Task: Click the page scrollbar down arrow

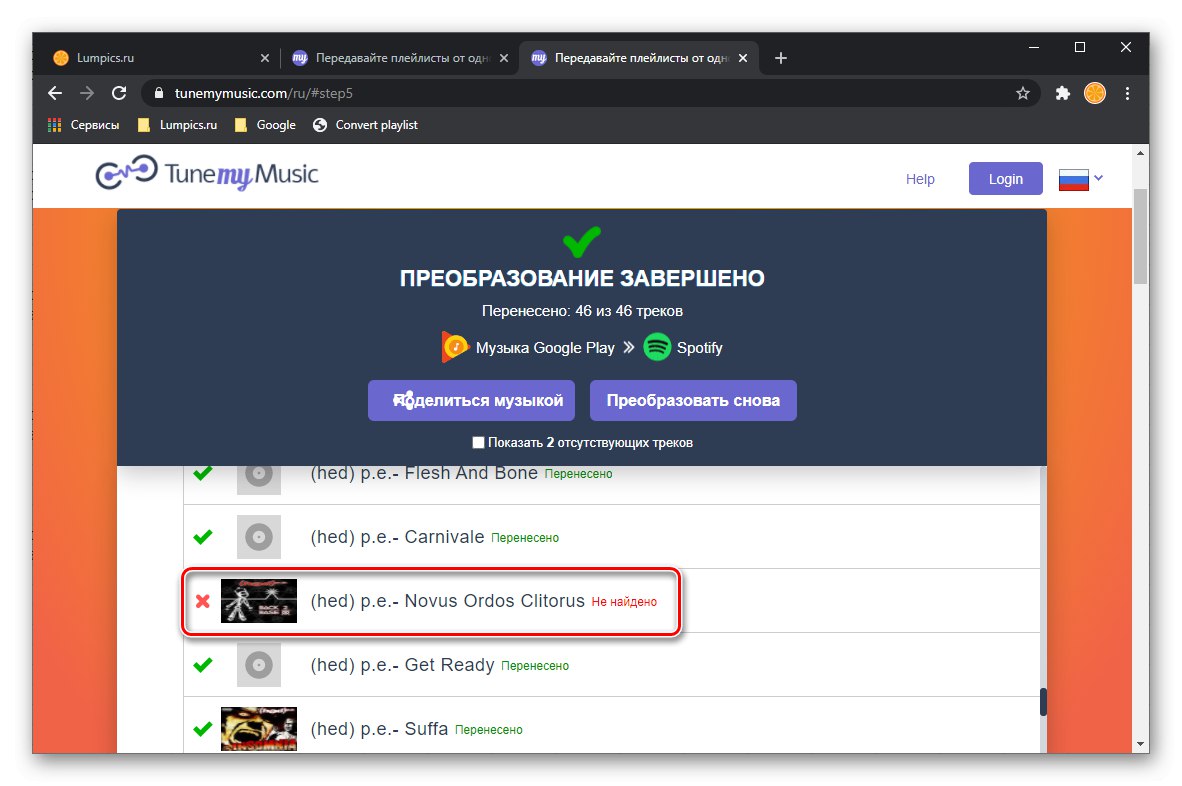Action: coord(1140,745)
